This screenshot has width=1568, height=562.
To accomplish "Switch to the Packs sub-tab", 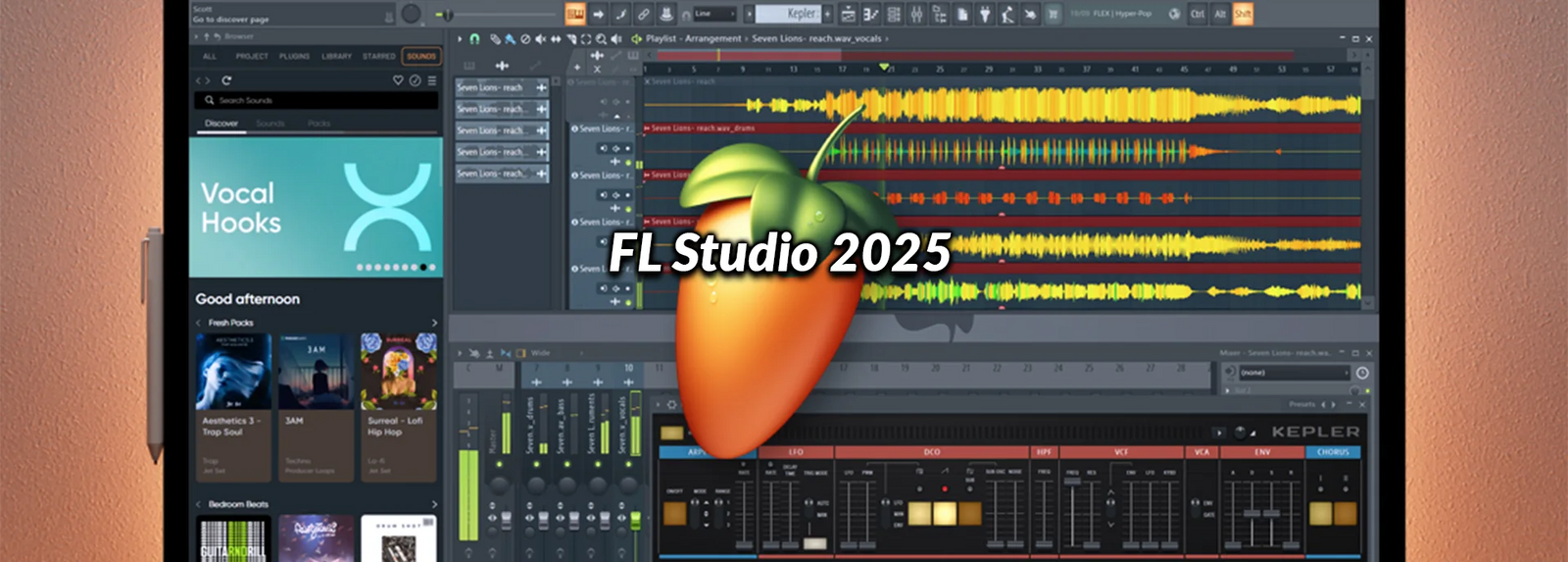I will (319, 124).
